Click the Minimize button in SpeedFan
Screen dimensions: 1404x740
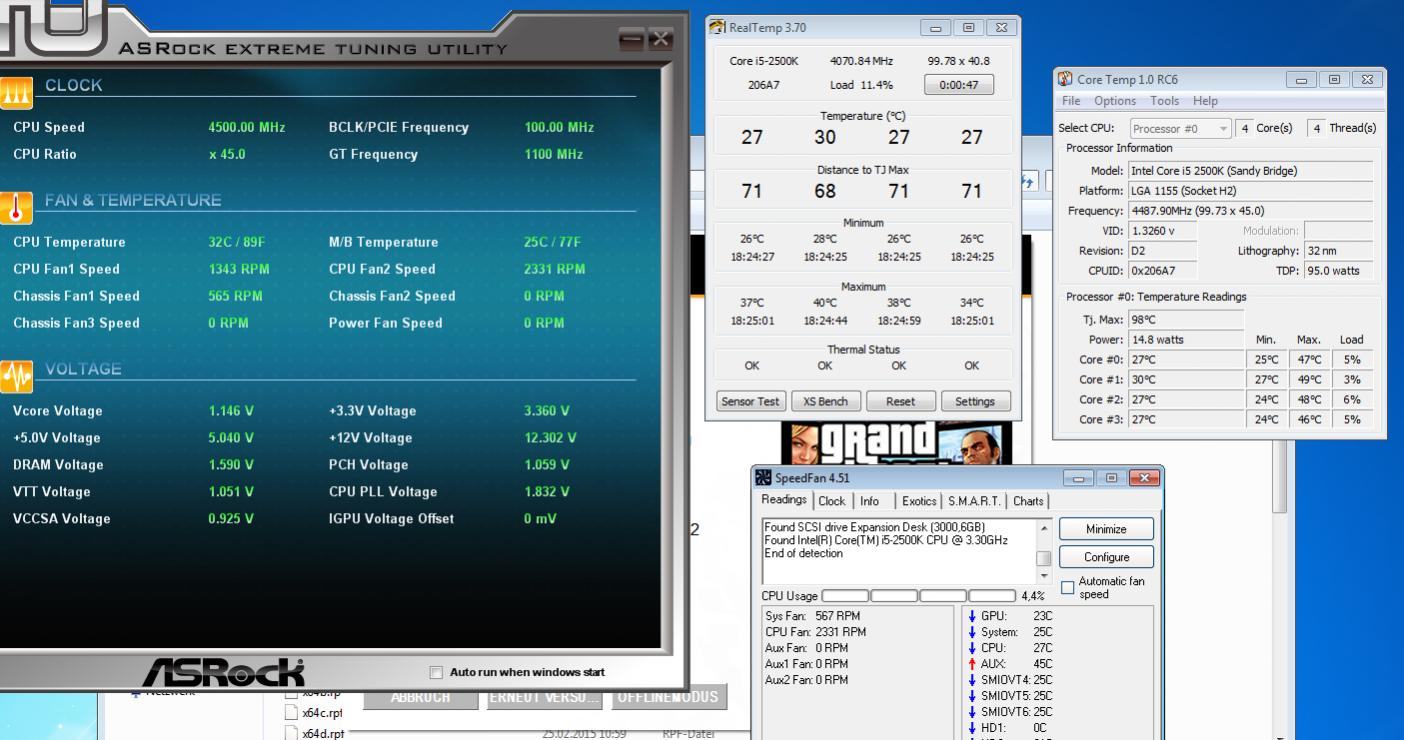click(x=1106, y=529)
